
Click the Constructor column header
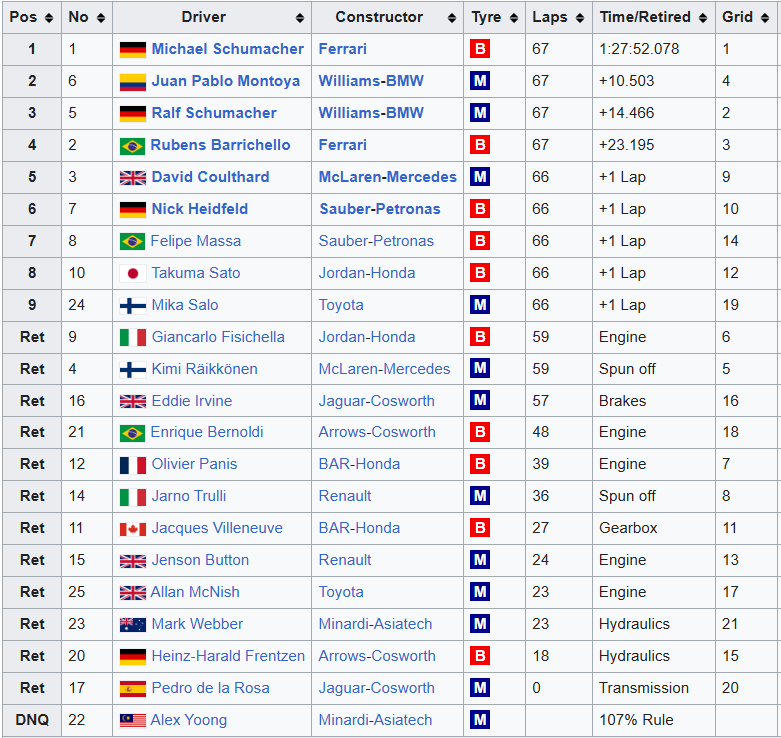click(x=388, y=17)
